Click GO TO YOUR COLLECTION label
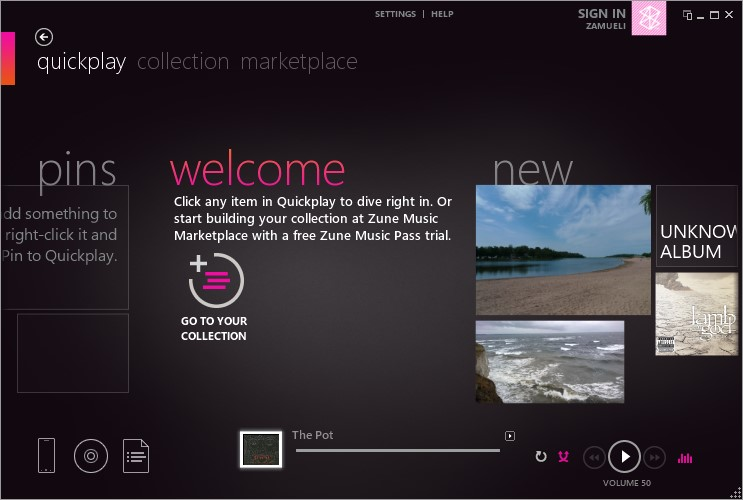 tap(214, 328)
